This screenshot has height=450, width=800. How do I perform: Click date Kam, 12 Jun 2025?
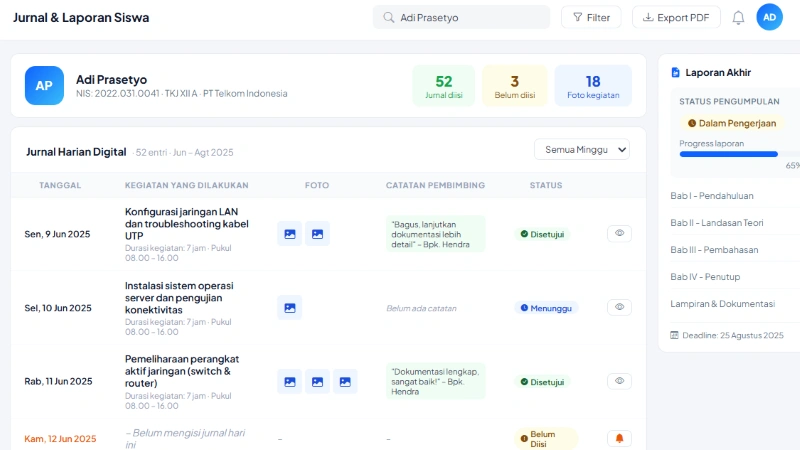pyautogui.click(x=60, y=439)
